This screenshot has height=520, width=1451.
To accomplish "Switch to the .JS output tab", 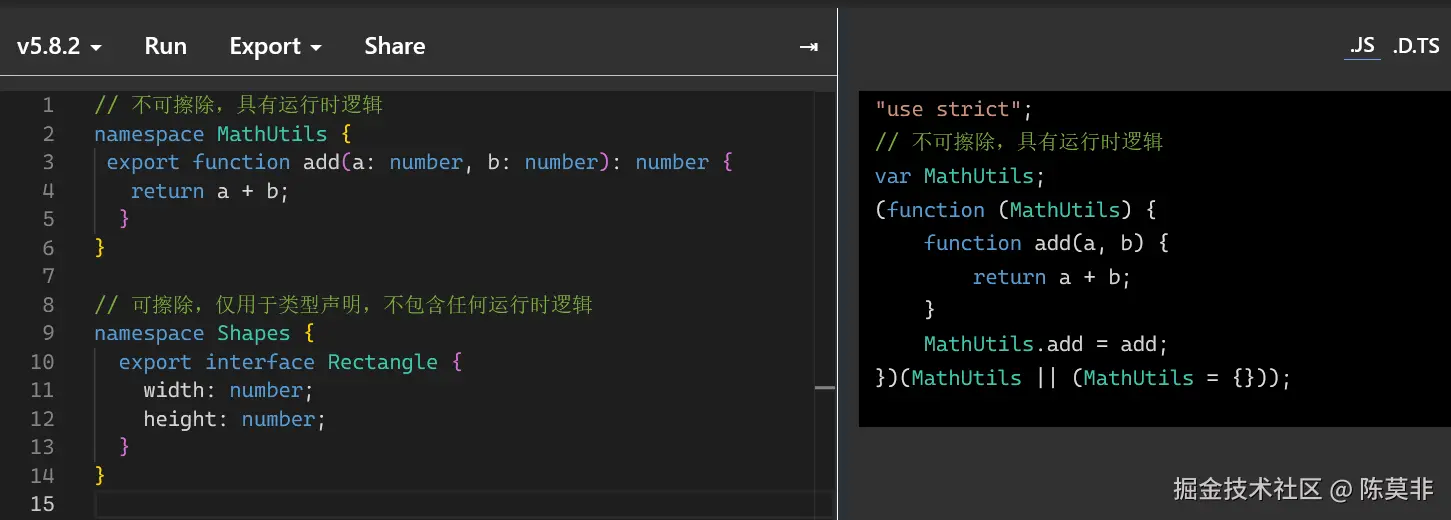I will pyautogui.click(x=1362, y=46).
